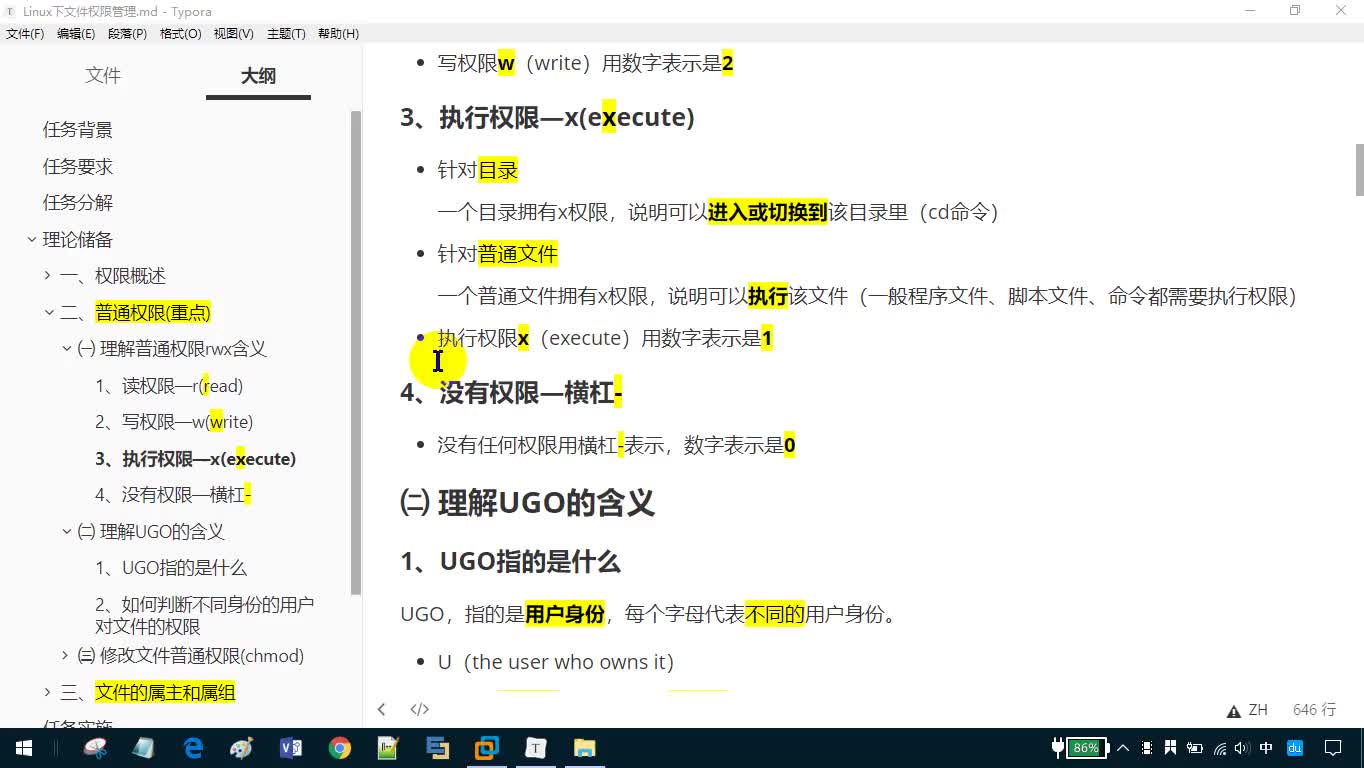Open the 帮助(H) menu
Screen dimensions: 1364x768
click(338, 33)
